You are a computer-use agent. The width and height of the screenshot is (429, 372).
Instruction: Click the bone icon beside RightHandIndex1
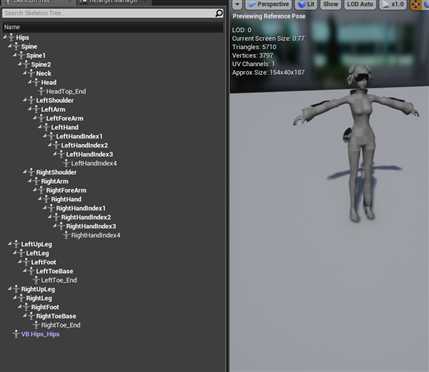52,208
